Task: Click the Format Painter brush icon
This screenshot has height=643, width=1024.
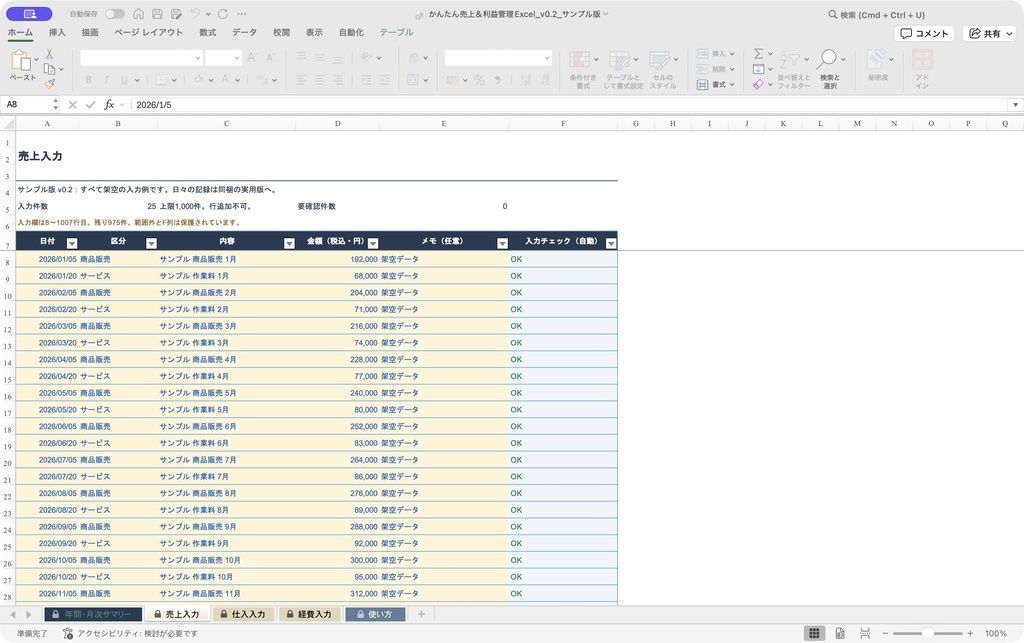Action: pos(50,84)
